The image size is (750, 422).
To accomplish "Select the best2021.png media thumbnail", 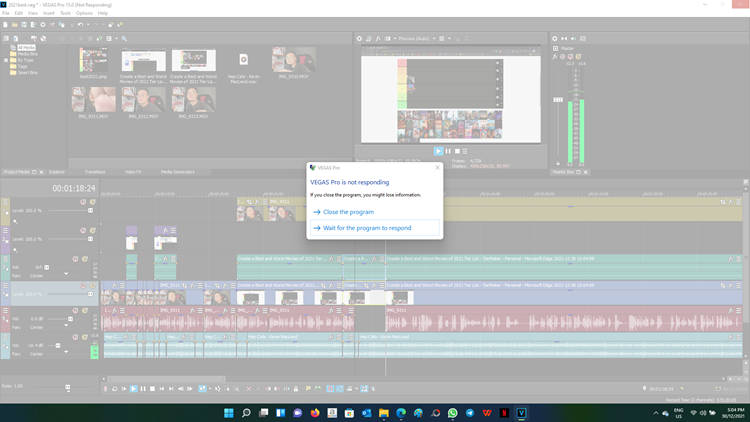I will pos(93,60).
